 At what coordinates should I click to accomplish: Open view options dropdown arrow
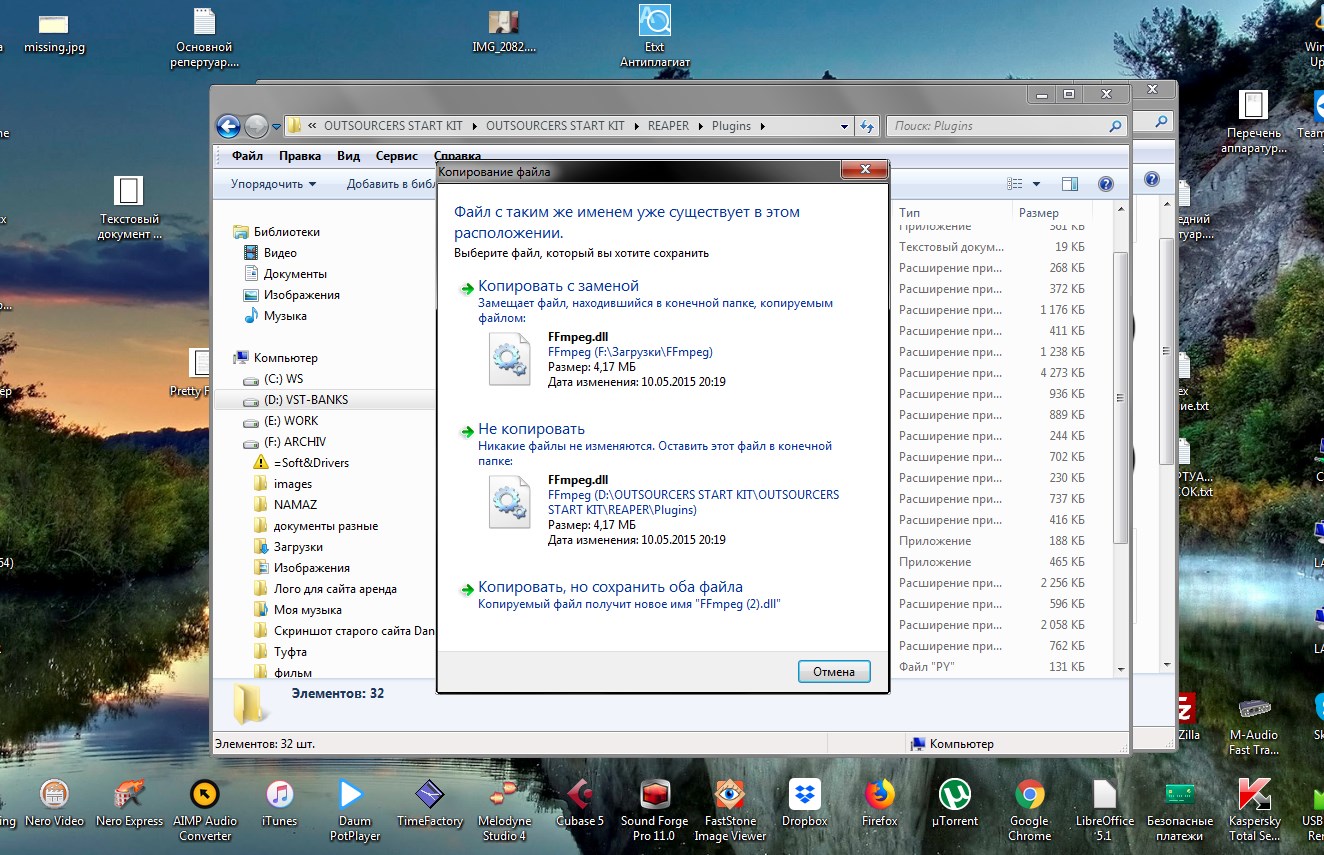(x=1036, y=184)
